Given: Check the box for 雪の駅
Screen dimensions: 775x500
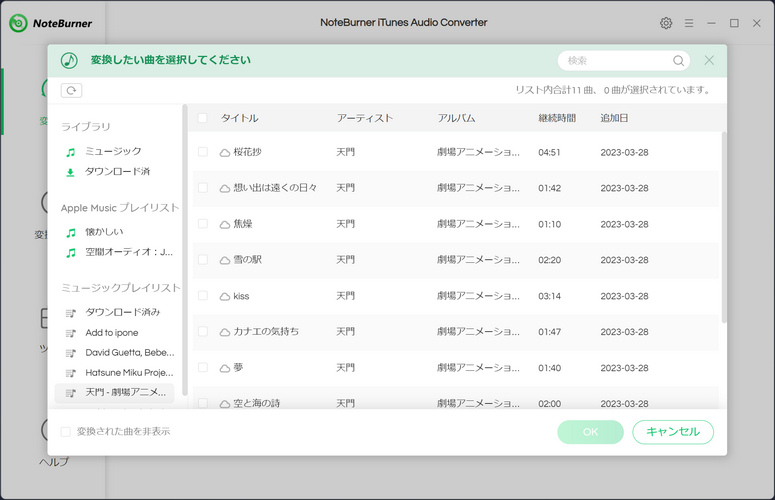Looking at the screenshot, I should click(x=203, y=259).
